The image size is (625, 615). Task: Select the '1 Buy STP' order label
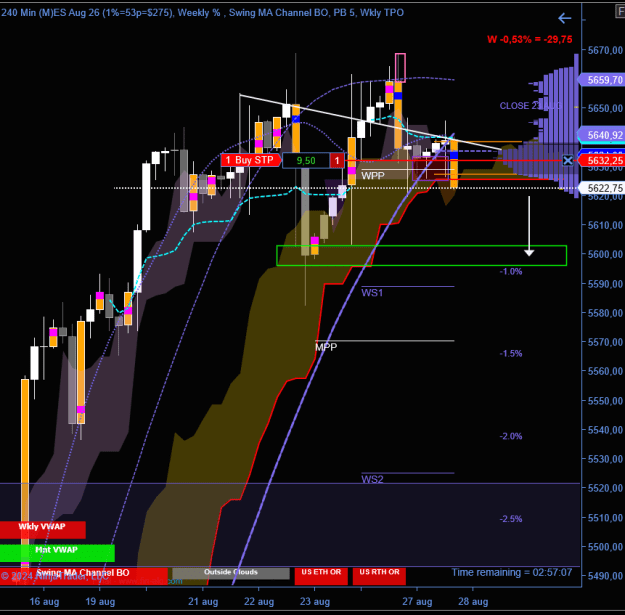point(250,160)
